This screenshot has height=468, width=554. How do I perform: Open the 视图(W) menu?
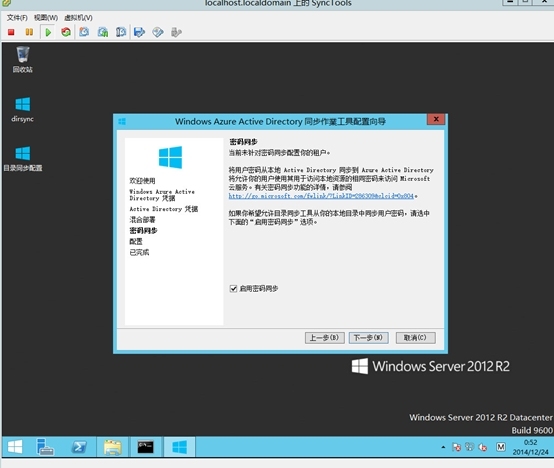(46, 17)
